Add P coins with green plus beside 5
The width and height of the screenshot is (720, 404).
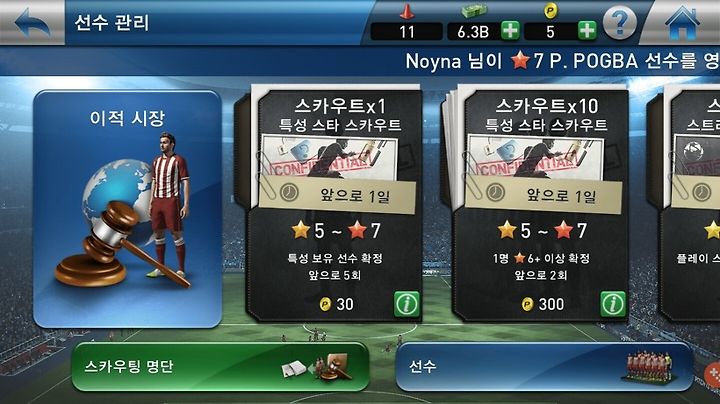(587, 31)
